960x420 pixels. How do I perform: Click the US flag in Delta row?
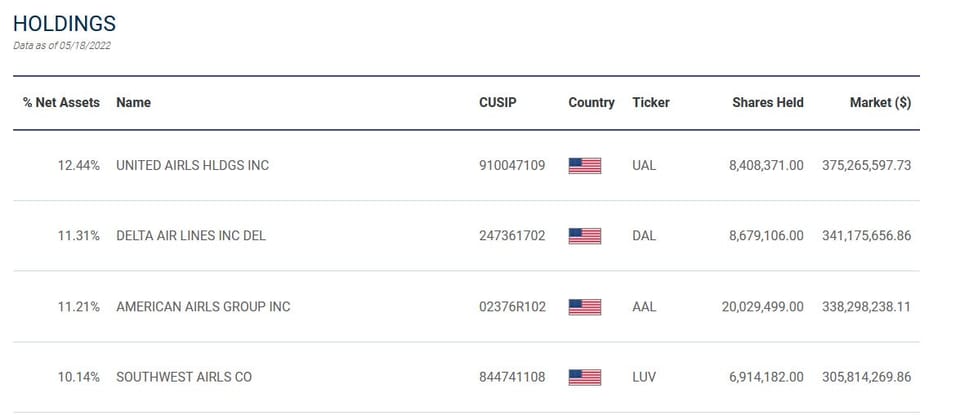[585, 236]
